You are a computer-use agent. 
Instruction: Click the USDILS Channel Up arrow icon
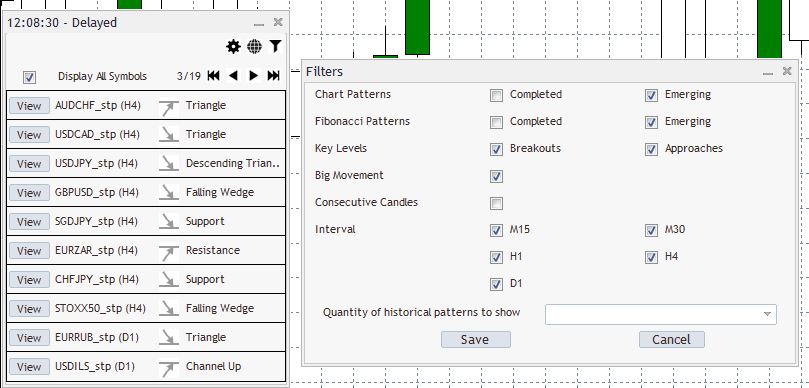169,367
